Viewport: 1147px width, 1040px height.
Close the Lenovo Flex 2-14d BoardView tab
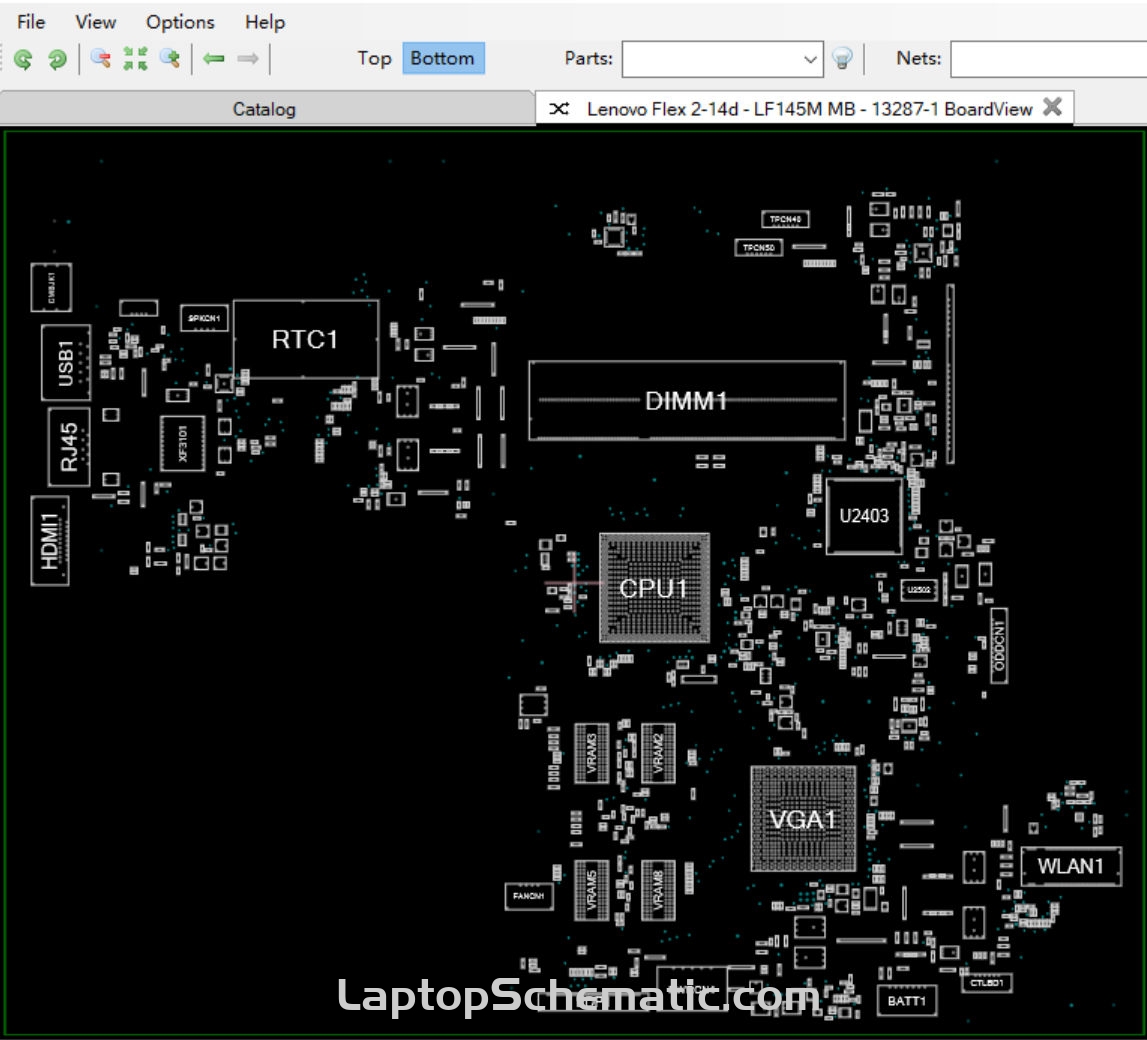point(1052,107)
